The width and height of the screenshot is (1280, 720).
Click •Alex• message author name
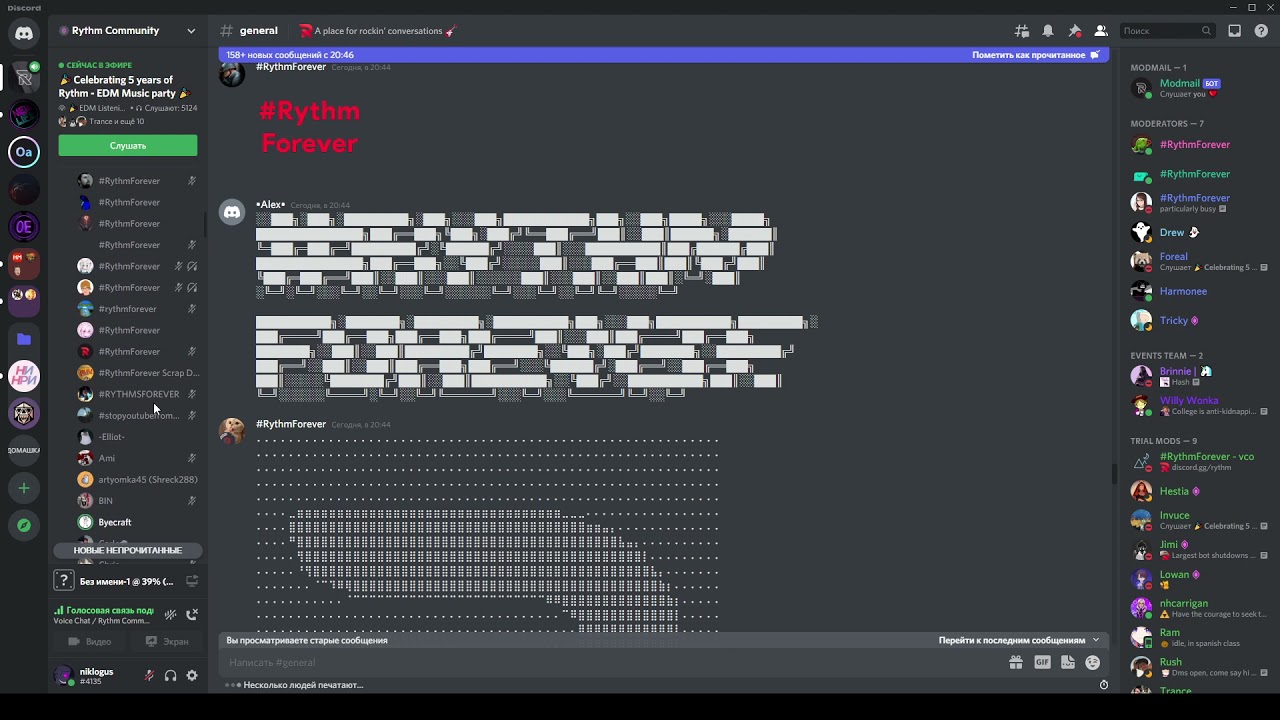click(x=270, y=205)
